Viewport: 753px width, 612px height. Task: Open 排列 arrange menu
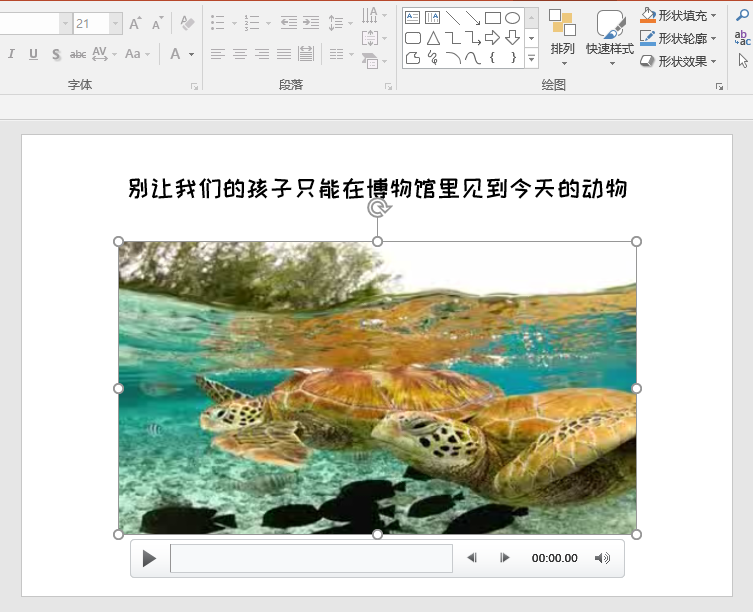pyautogui.click(x=562, y=37)
